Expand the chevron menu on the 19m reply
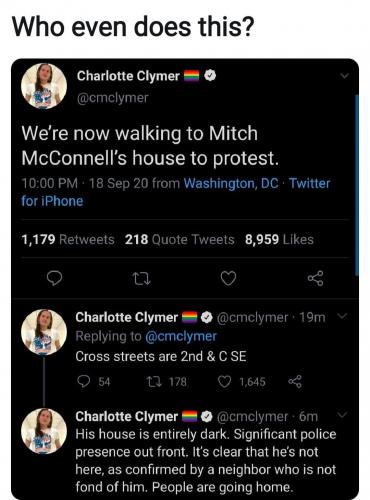 click(343, 315)
